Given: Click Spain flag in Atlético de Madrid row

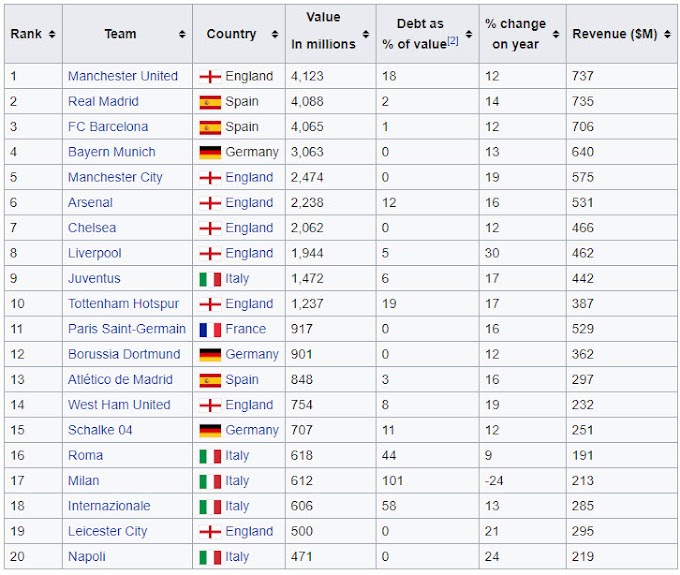Looking at the screenshot, I should 210,380.
